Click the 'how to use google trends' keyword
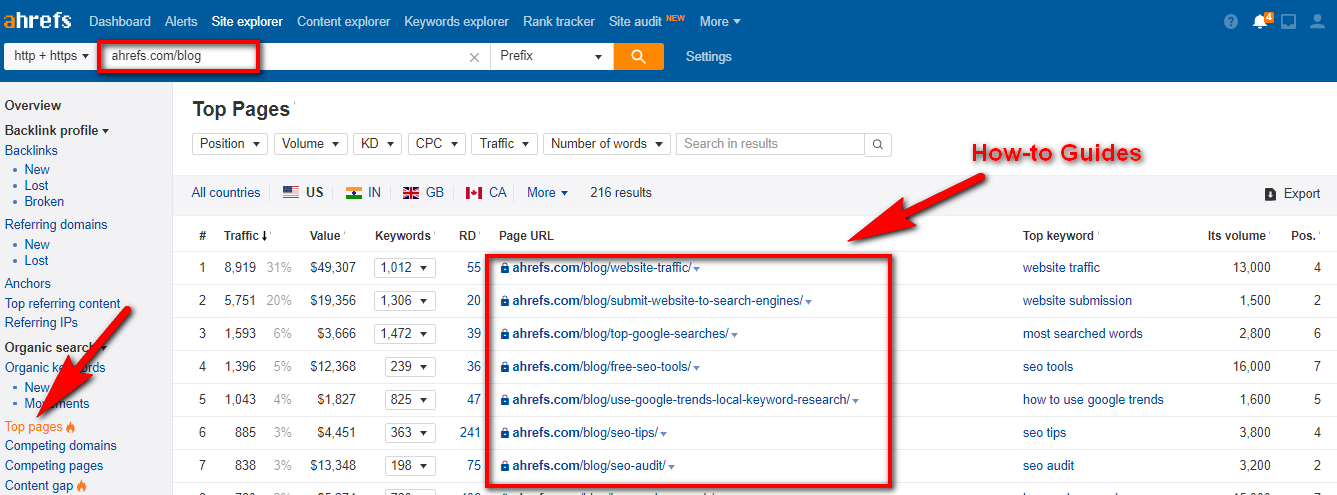This screenshot has width=1337, height=495. [x=1093, y=400]
